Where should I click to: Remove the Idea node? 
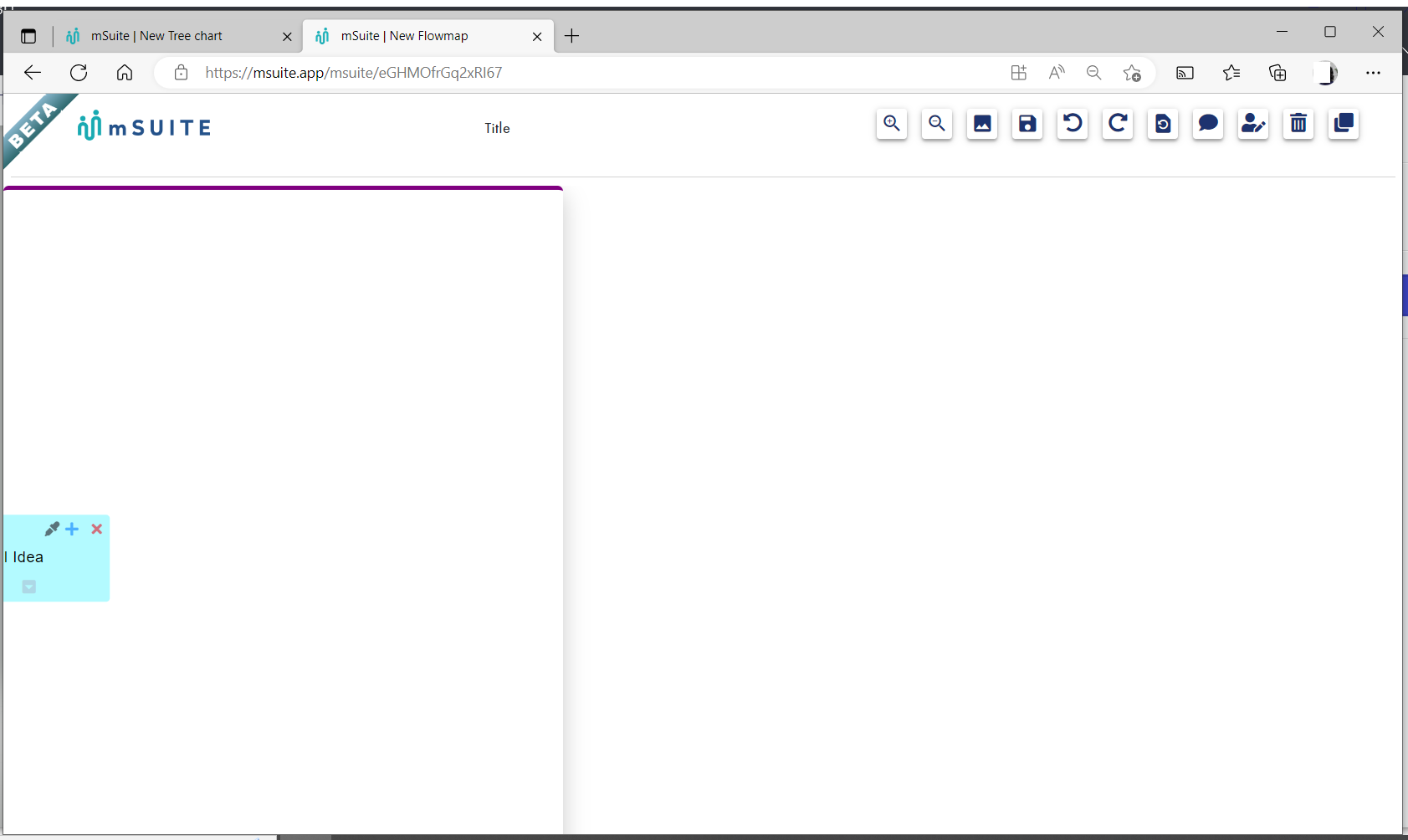tap(96, 529)
